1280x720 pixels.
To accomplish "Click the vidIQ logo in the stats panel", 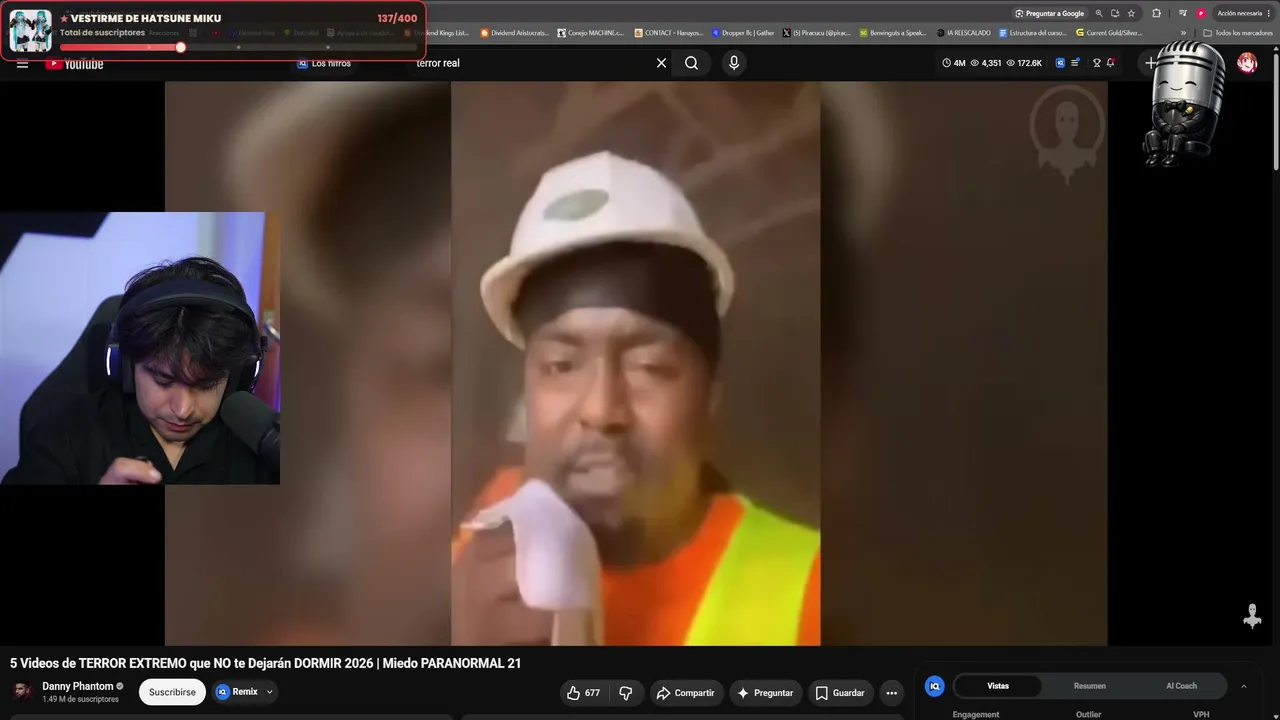I will (x=935, y=686).
